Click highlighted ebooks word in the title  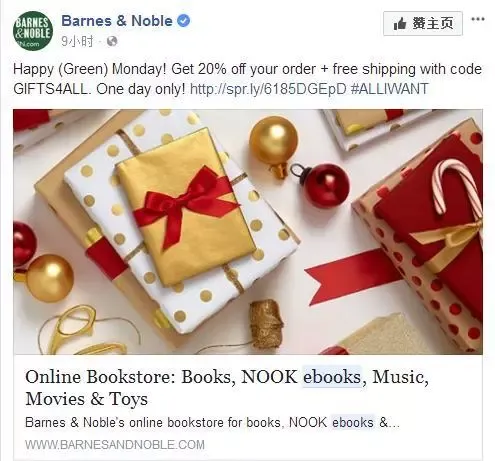pos(332,377)
